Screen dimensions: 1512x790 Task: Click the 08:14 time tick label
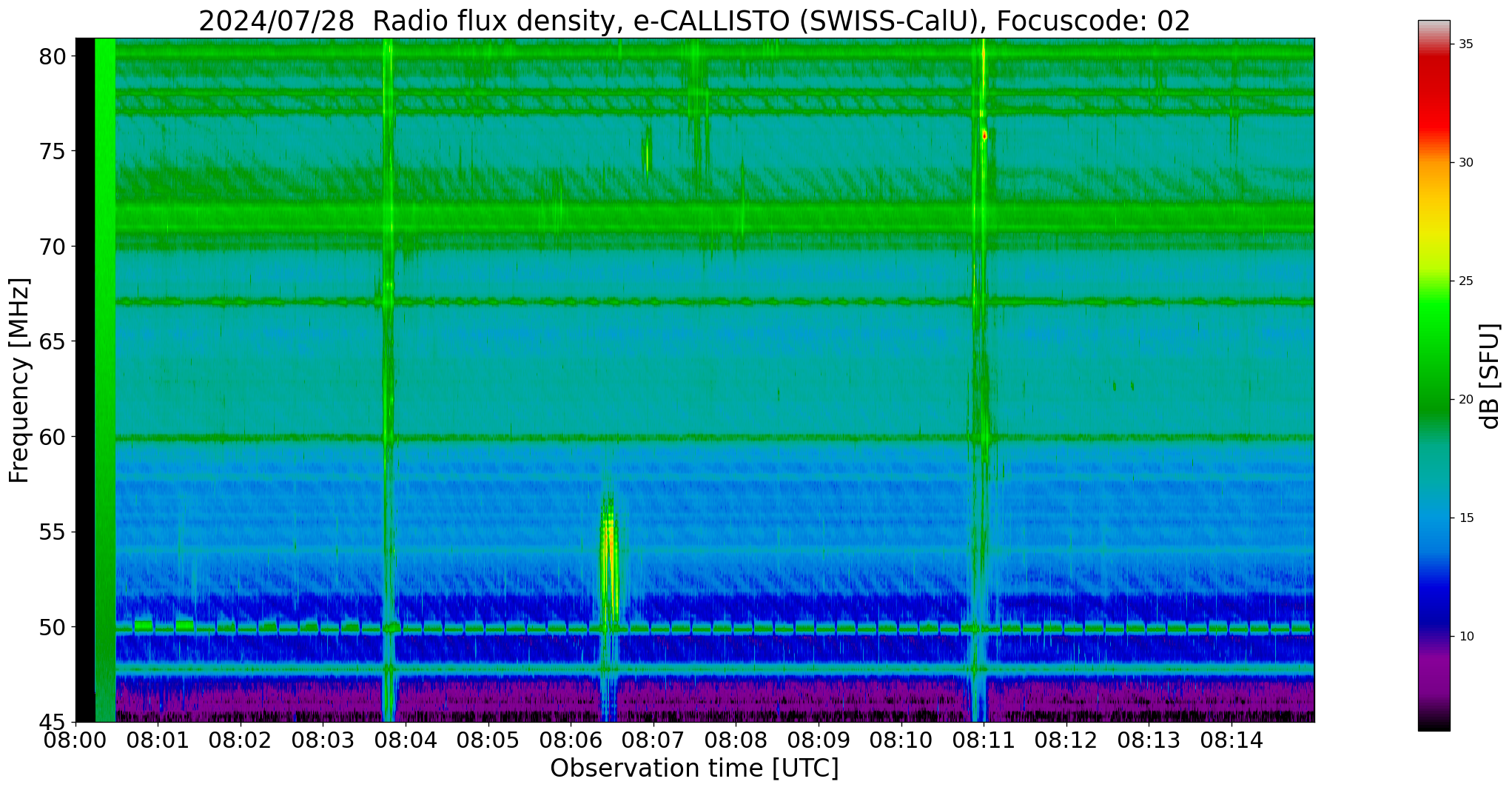click(x=1232, y=740)
